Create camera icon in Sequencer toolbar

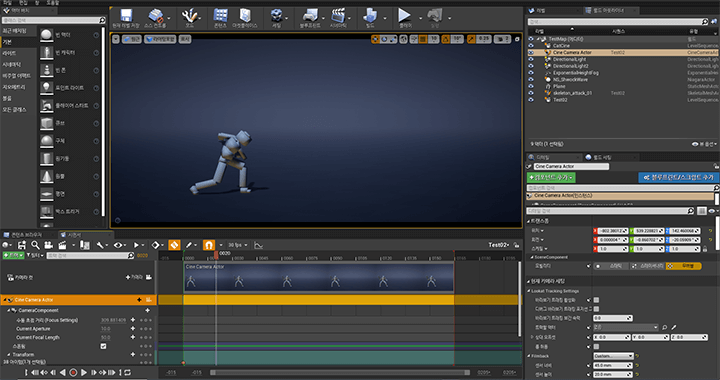point(48,245)
